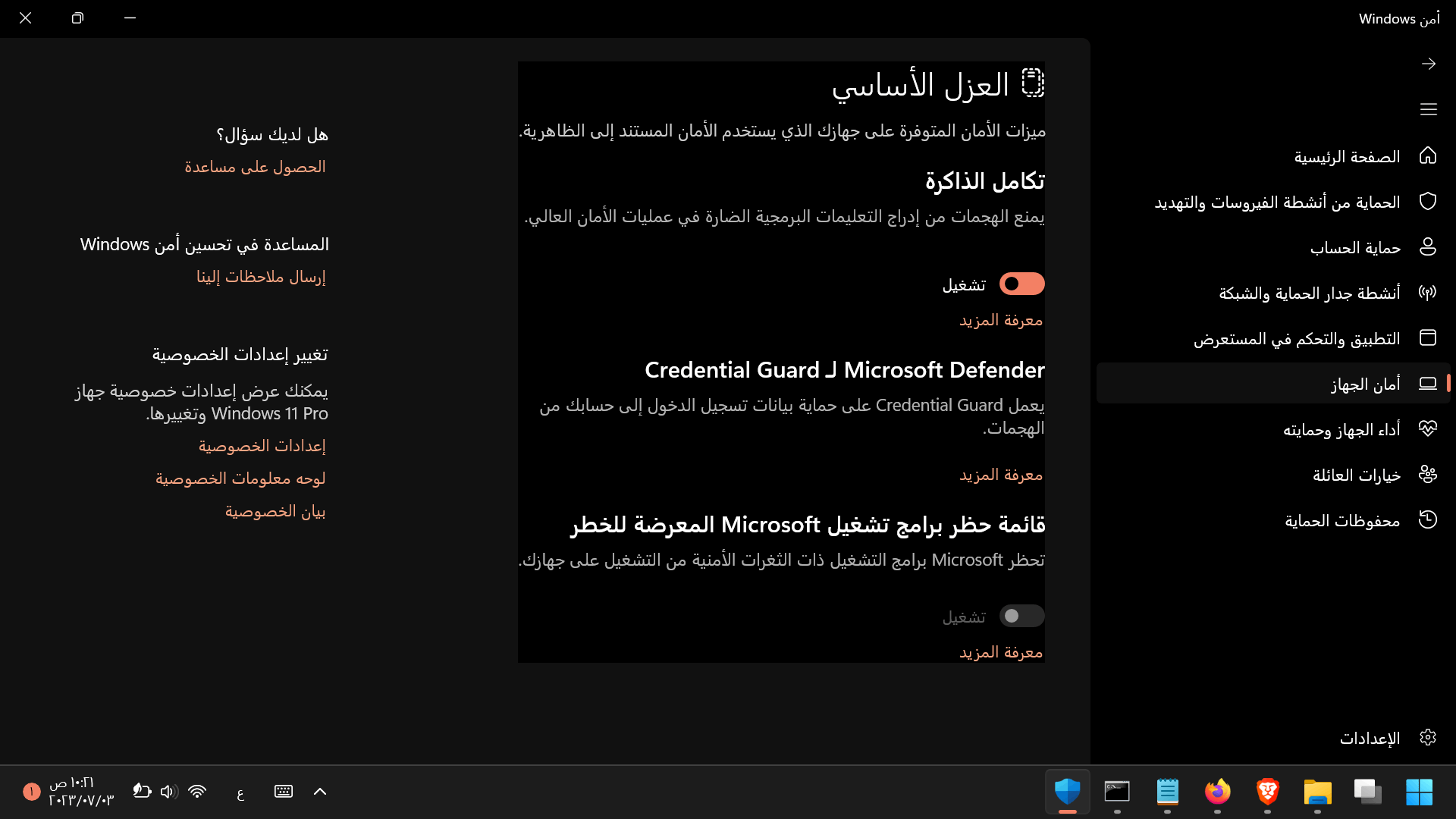
Task: Click the Home shield house icon
Action: click(1428, 156)
